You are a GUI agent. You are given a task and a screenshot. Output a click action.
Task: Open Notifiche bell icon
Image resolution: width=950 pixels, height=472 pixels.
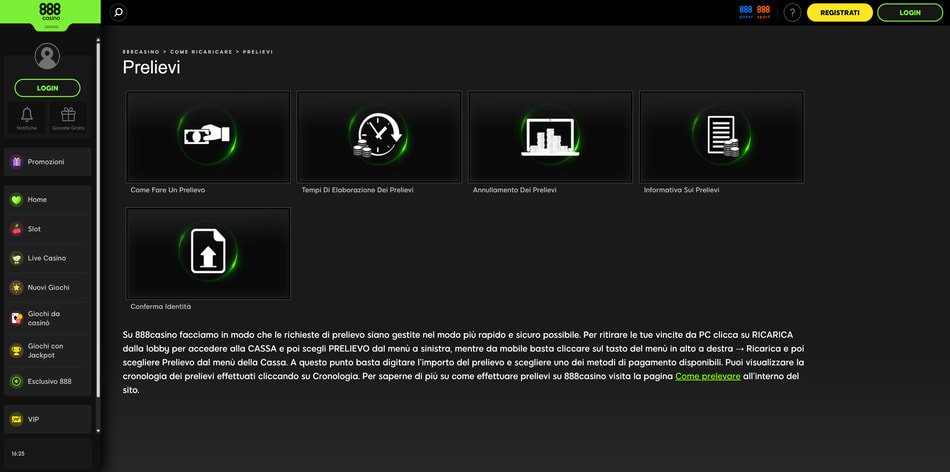27,117
